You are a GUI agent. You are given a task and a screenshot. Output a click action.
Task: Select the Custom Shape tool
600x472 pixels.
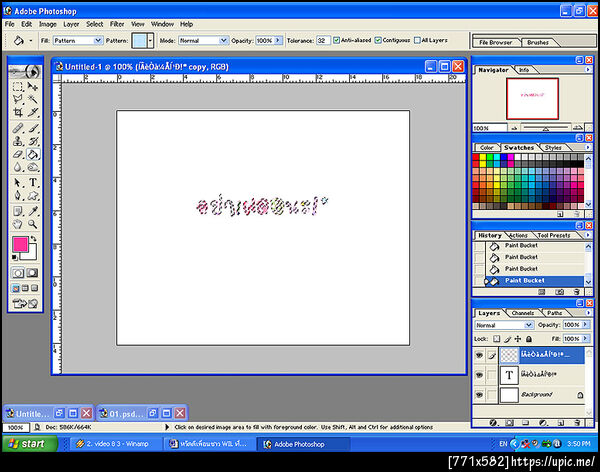(33, 196)
